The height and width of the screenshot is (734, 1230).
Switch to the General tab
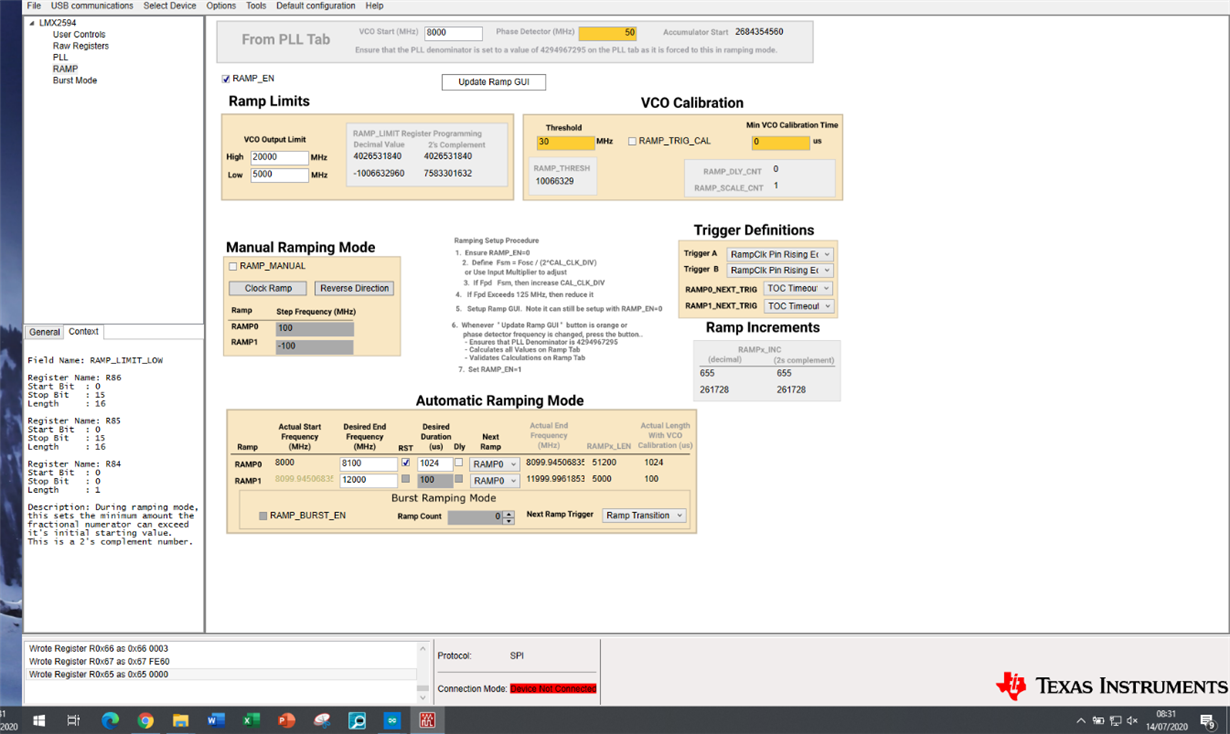[44, 332]
